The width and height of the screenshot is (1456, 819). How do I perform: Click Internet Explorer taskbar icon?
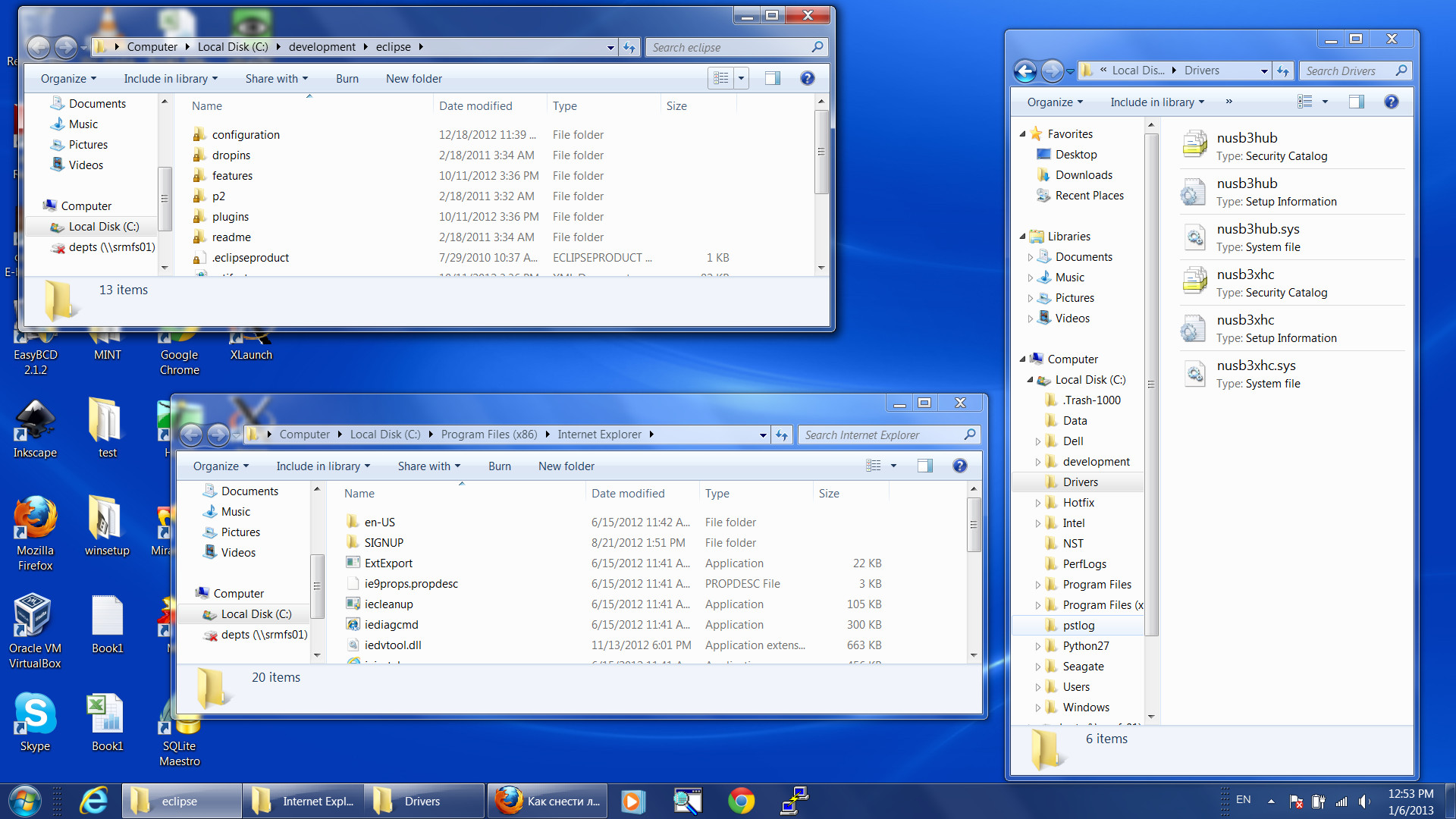pyautogui.click(x=95, y=801)
